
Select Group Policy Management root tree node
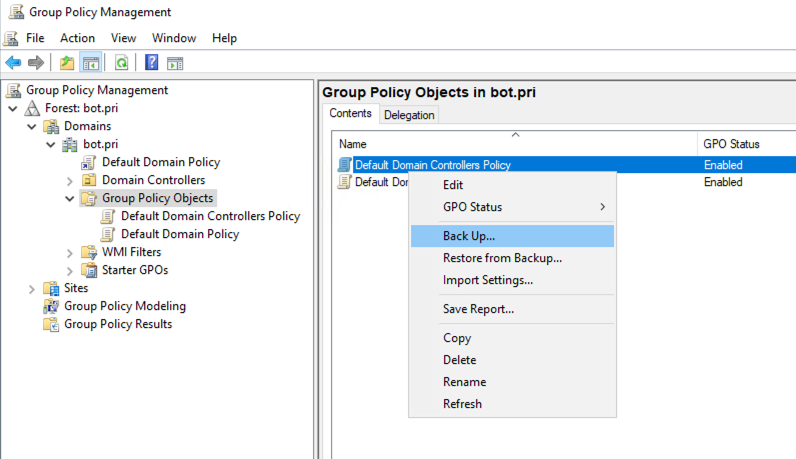coord(97,90)
